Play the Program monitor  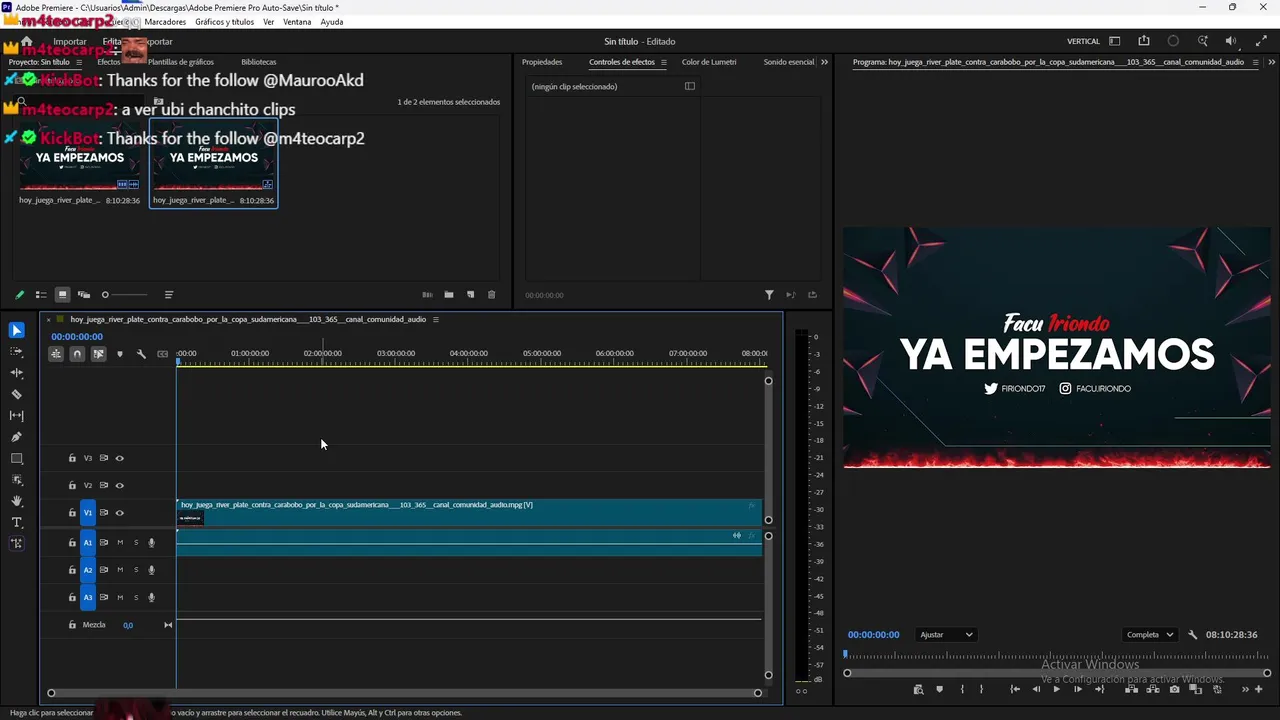pyautogui.click(x=1056, y=689)
